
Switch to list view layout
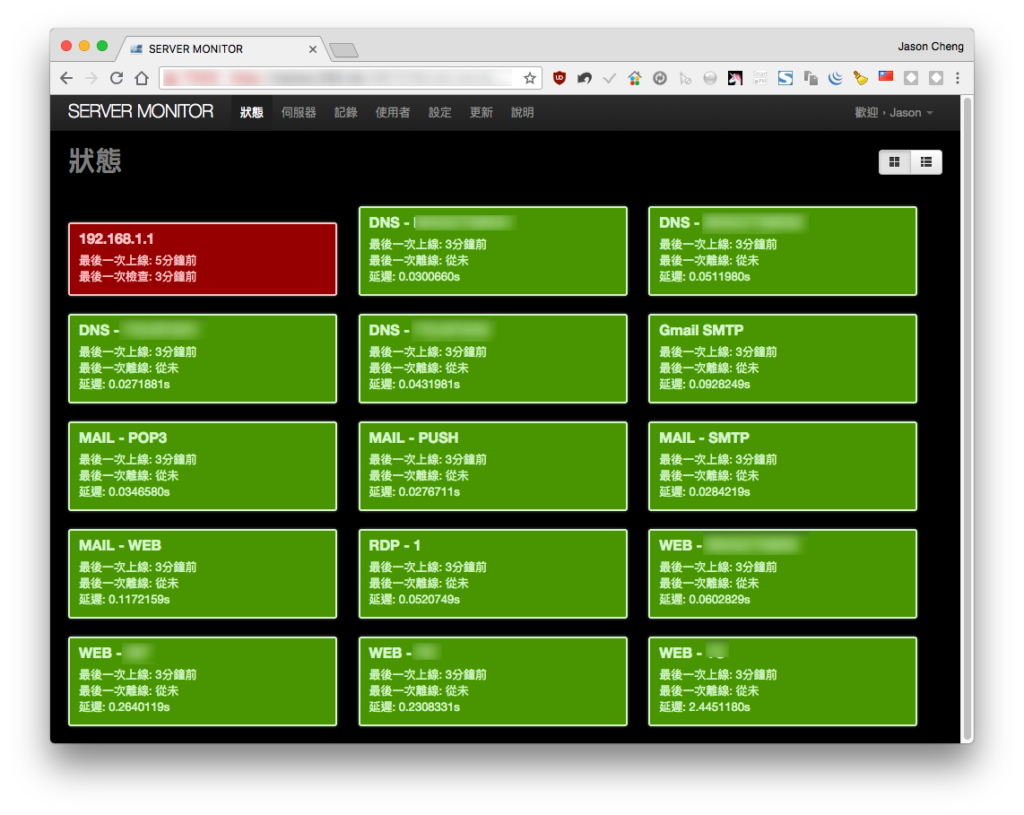926,162
